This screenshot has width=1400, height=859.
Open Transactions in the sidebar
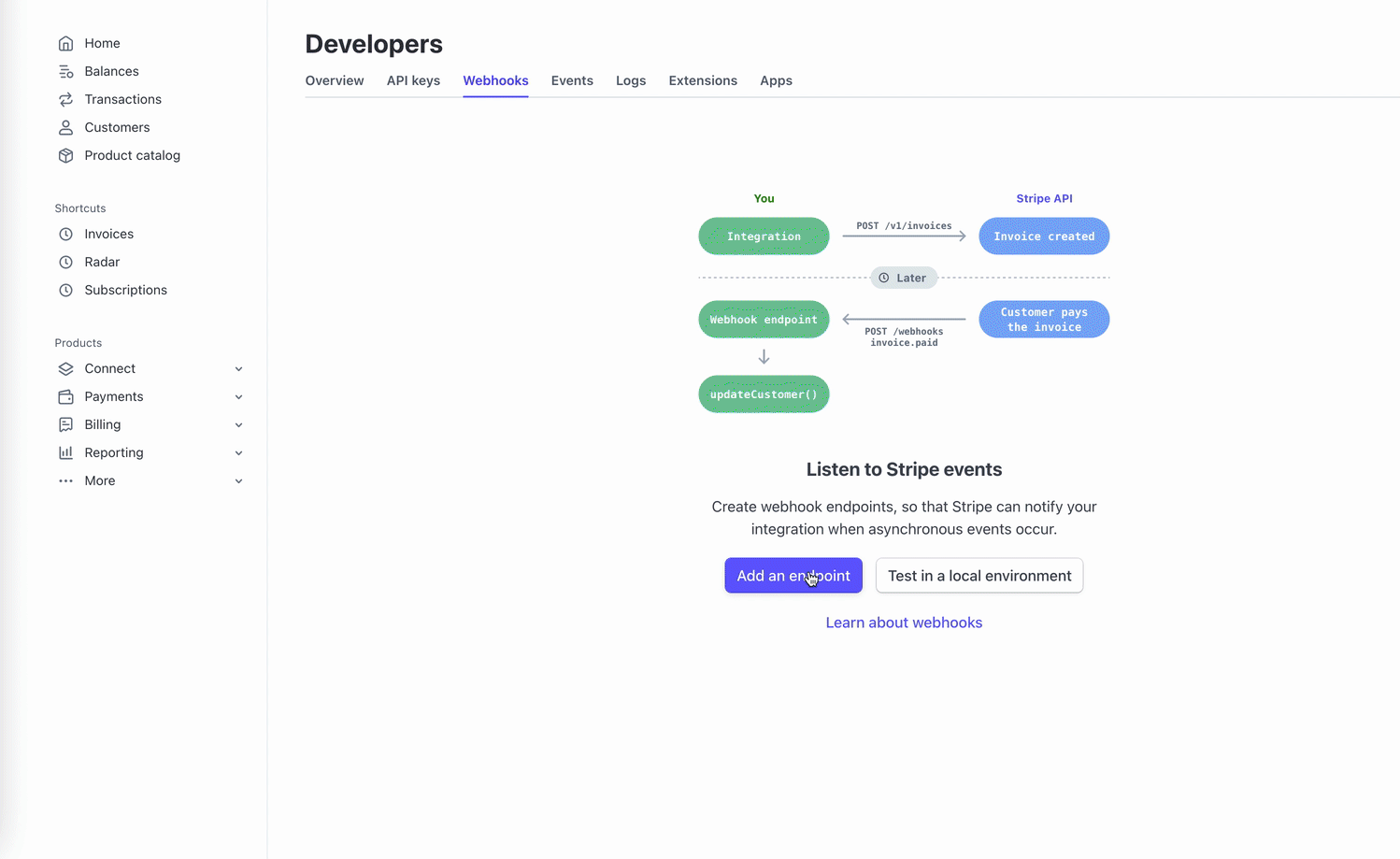122,99
